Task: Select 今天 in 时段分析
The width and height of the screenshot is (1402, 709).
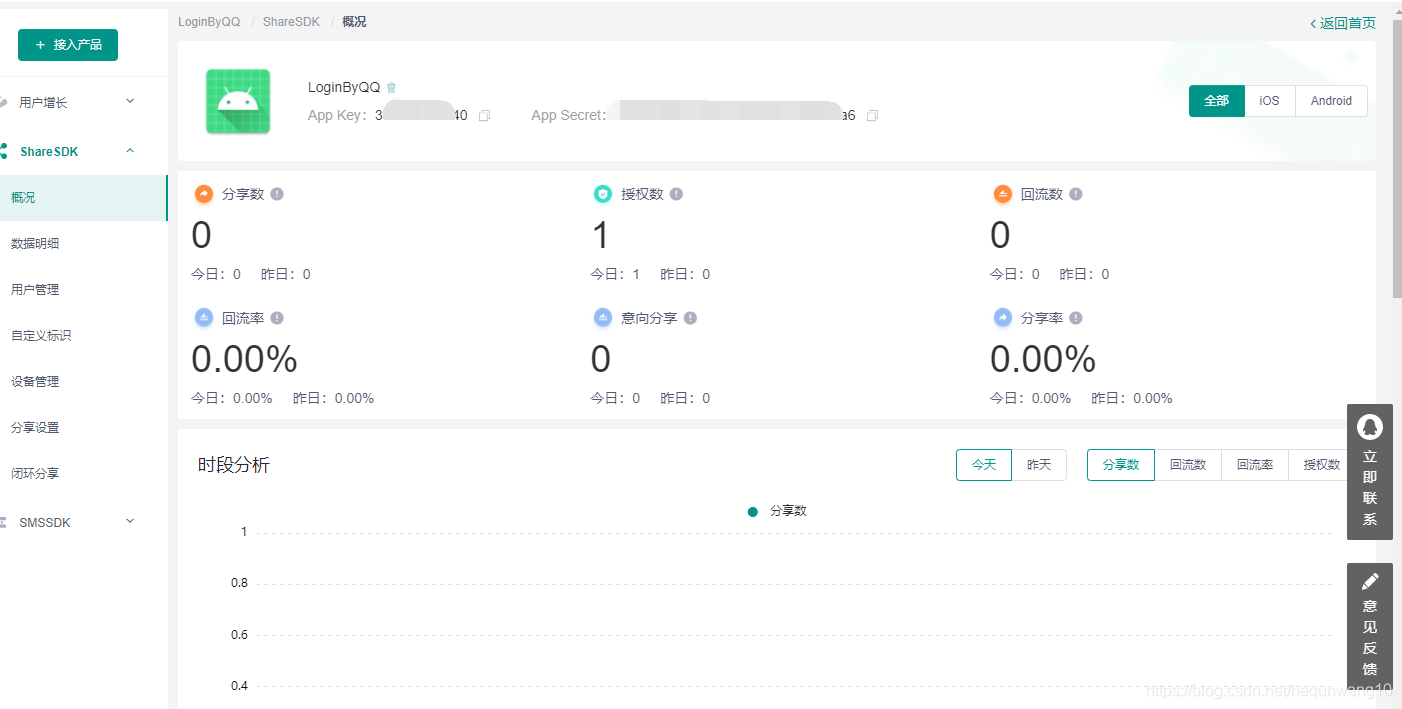Action: [984, 465]
